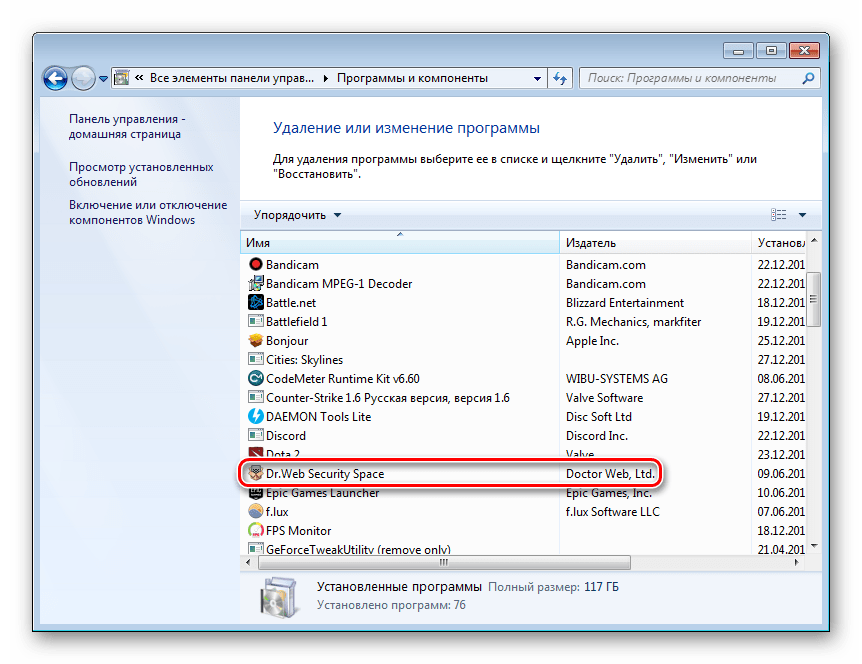The height and width of the screenshot is (664, 862).
Task: Select Bandicam MPEG-1 Decoder entry name
Action: (339, 284)
